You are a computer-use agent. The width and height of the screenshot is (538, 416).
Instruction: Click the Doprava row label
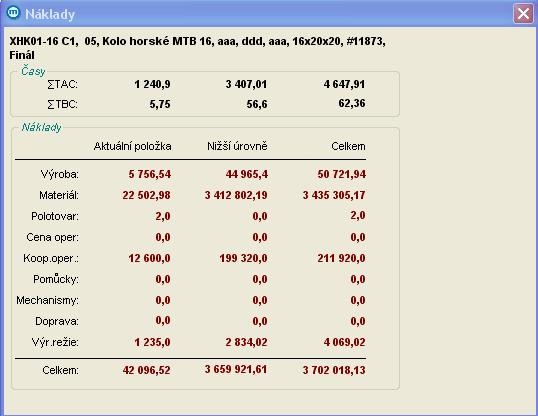57,321
